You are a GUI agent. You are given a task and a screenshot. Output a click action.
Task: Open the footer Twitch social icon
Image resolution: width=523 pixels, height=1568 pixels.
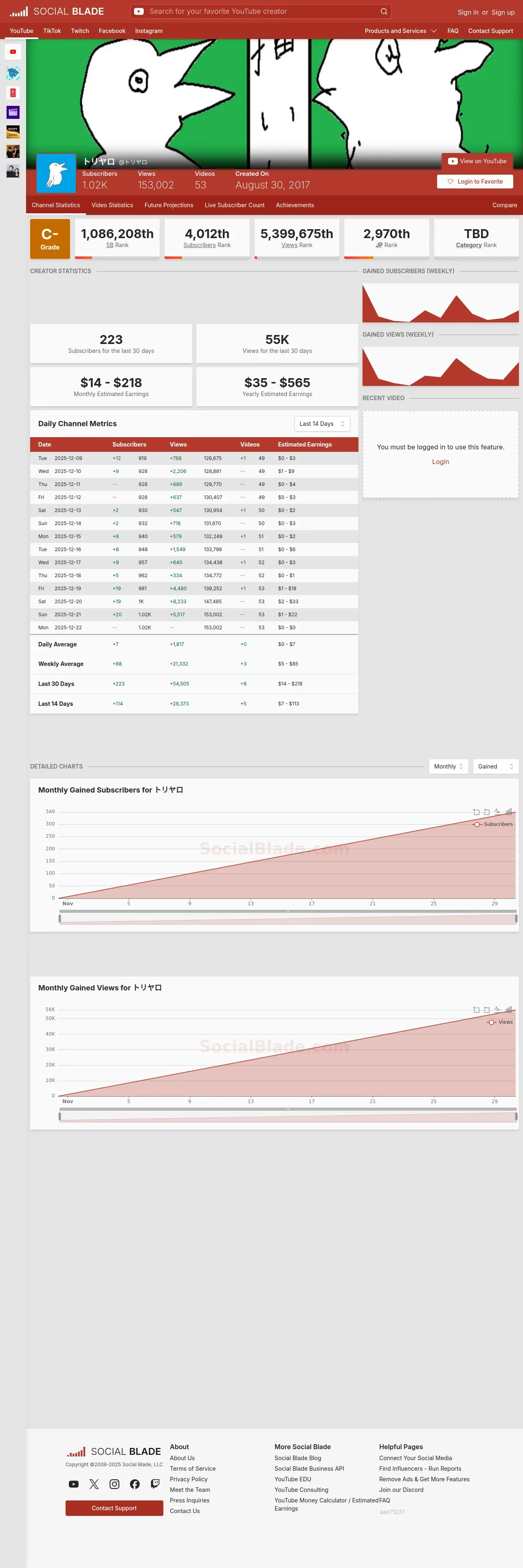coord(155,1484)
